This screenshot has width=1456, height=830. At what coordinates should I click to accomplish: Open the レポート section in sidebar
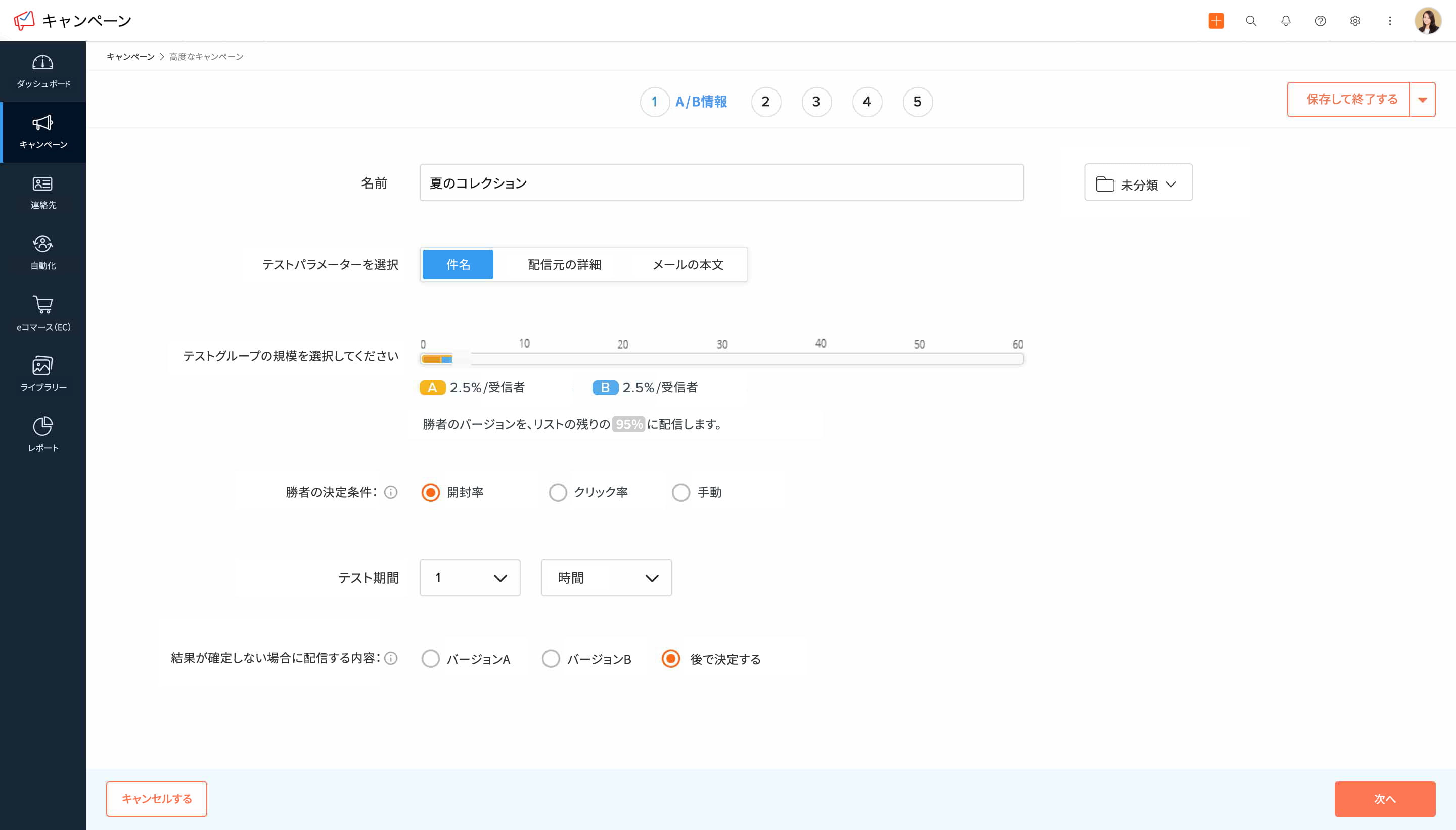(43, 434)
